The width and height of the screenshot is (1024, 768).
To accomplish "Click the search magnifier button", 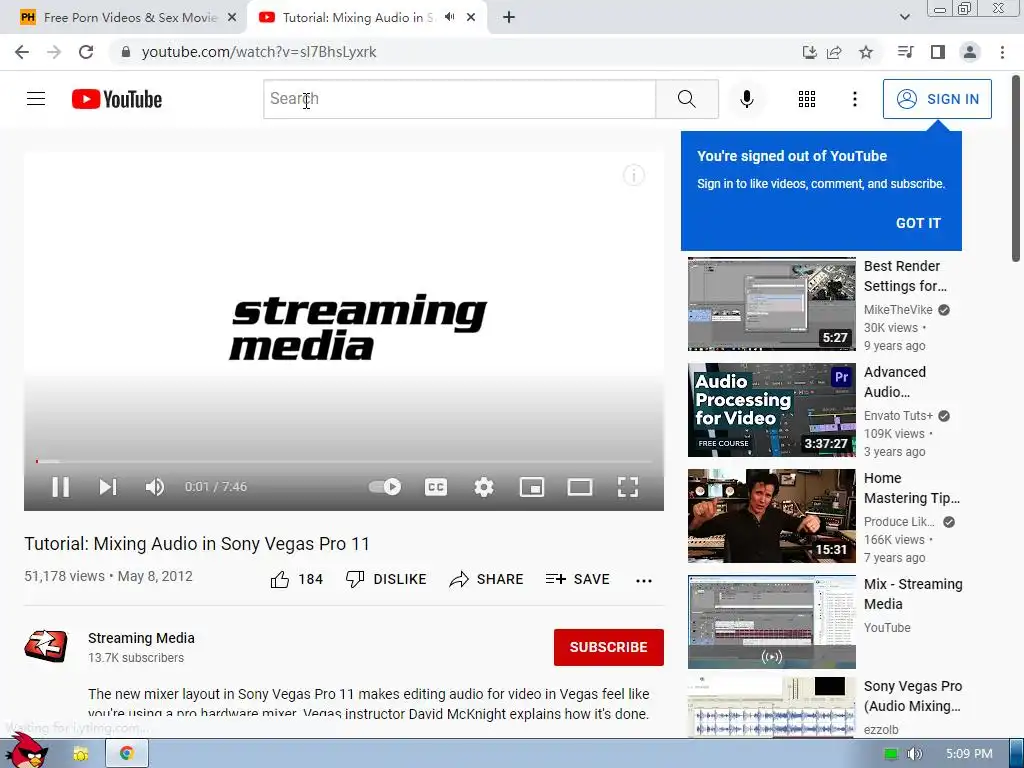I will pyautogui.click(x=686, y=99).
